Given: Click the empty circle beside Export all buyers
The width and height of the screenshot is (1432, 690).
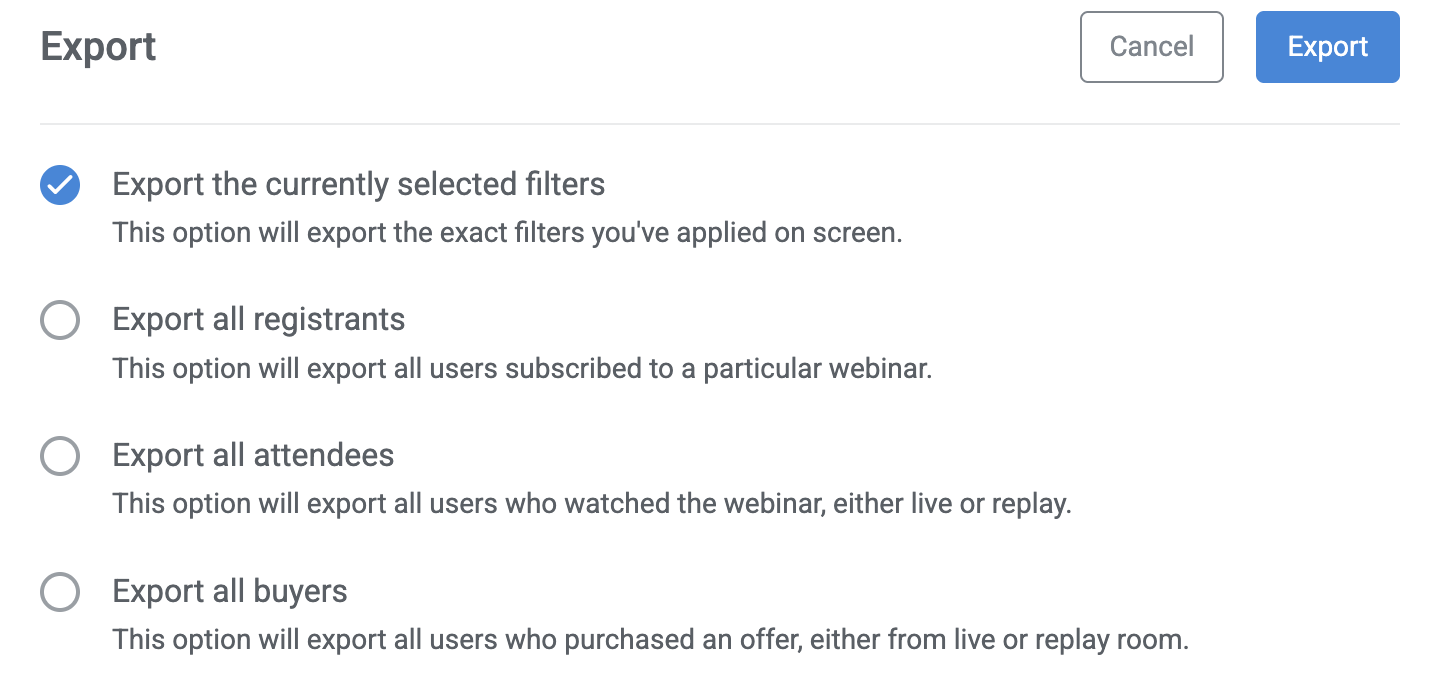Looking at the screenshot, I should (59, 592).
